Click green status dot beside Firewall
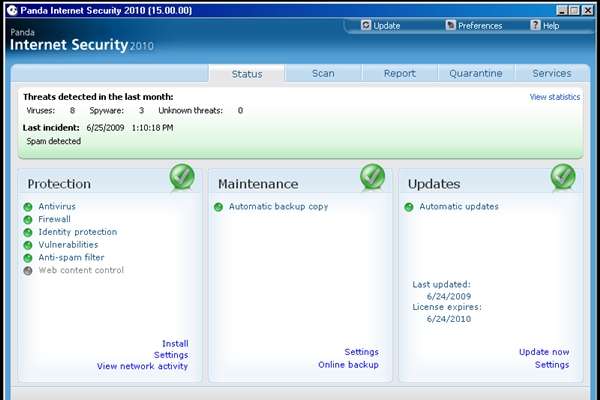 pyautogui.click(x=28, y=220)
